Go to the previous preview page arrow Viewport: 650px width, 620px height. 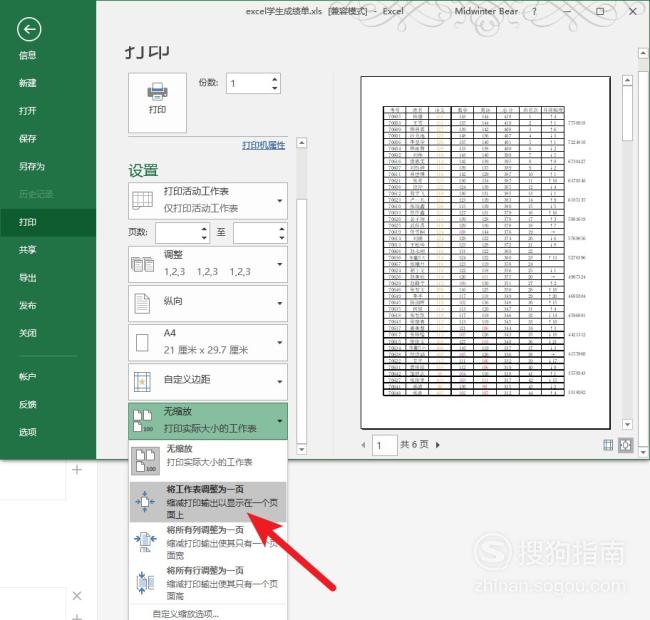pyautogui.click(x=364, y=445)
